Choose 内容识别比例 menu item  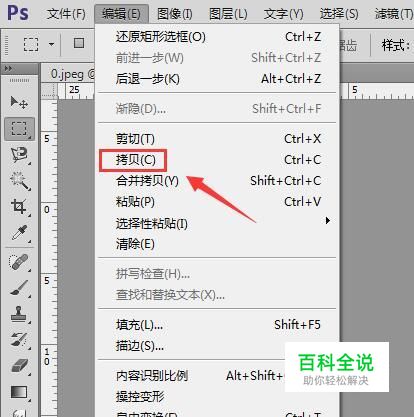coord(218,376)
